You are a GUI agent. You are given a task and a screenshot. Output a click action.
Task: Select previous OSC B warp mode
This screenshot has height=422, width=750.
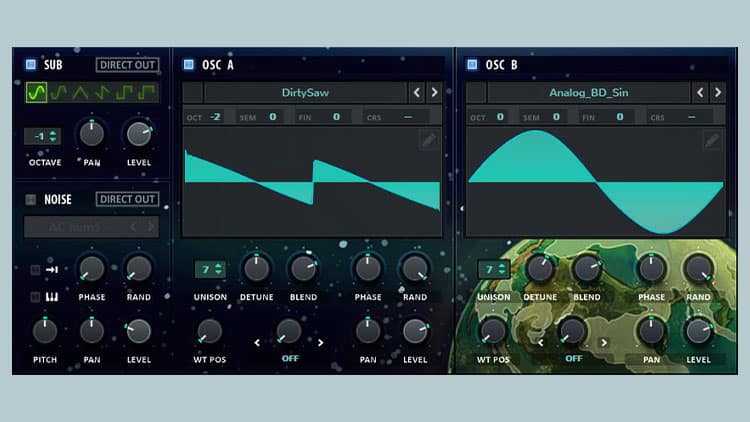tap(540, 343)
